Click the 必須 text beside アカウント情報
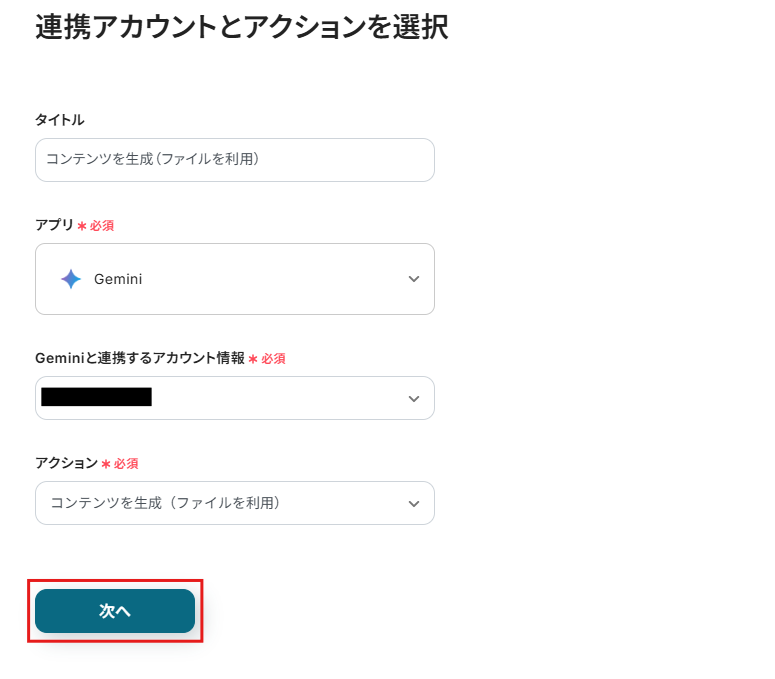This screenshot has height=679, width=775. [274, 359]
